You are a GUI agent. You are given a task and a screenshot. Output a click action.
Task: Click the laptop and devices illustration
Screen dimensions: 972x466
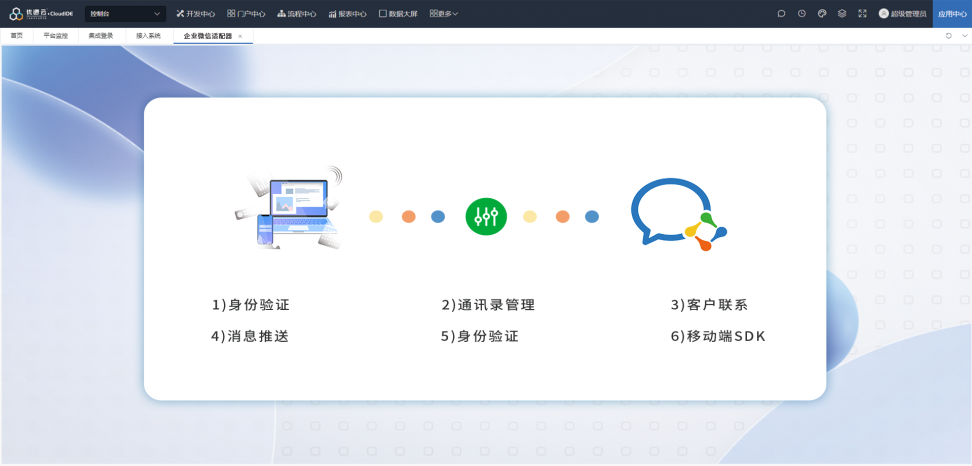[288, 208]
